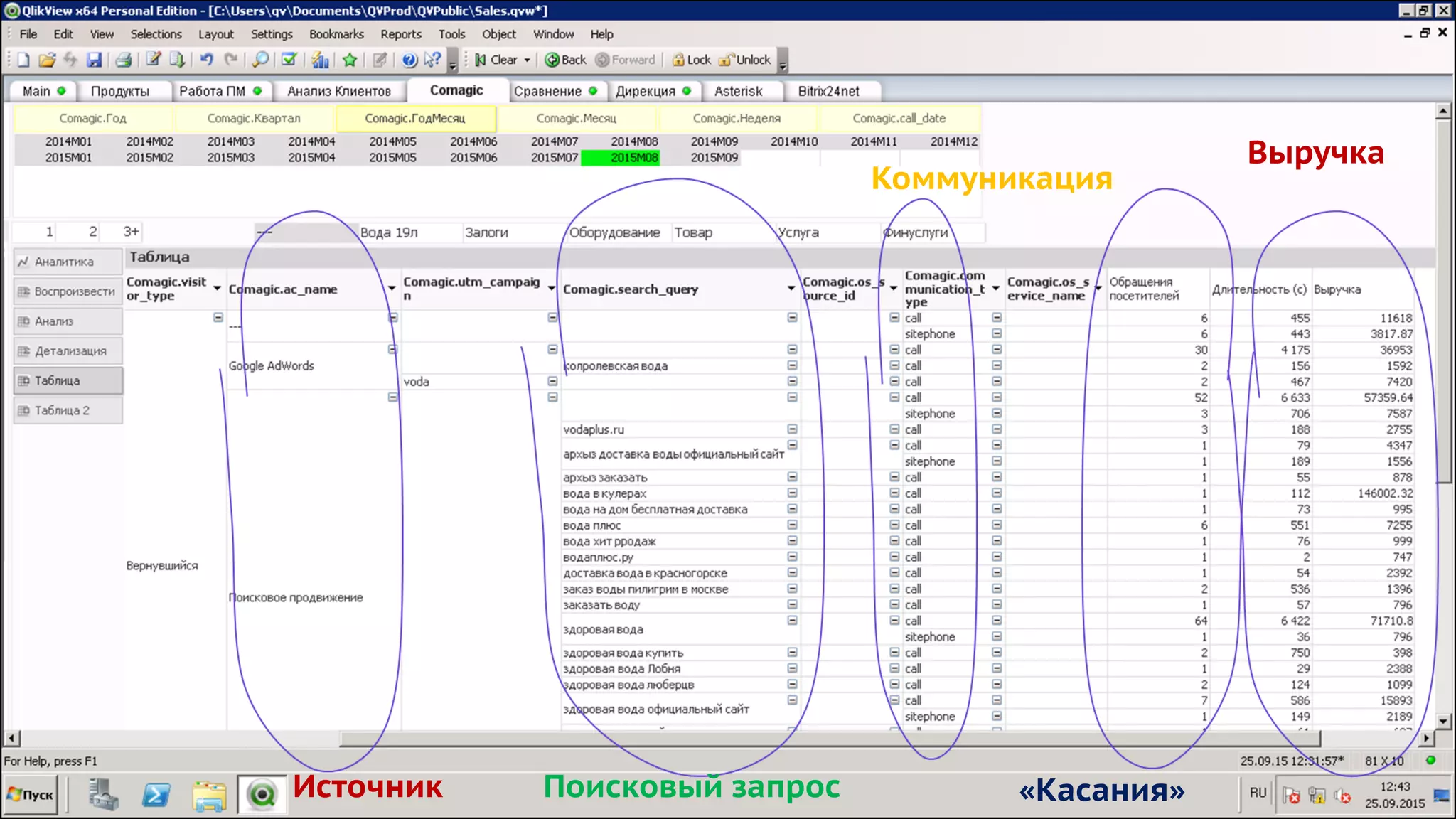The width and height of the screenshot is (1456, 819).
Task: Open the Selections menu
Action: coord(156,34)
